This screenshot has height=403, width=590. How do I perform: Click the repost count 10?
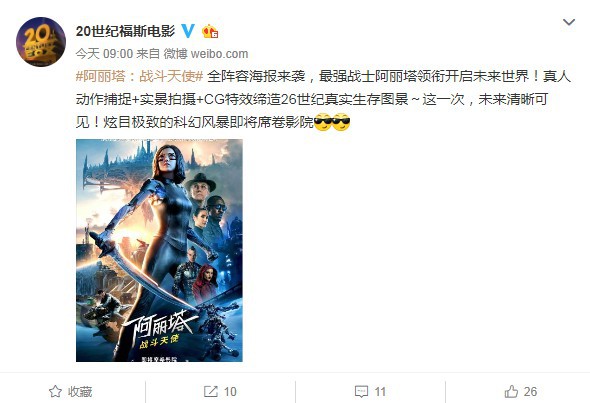point(230,392)
